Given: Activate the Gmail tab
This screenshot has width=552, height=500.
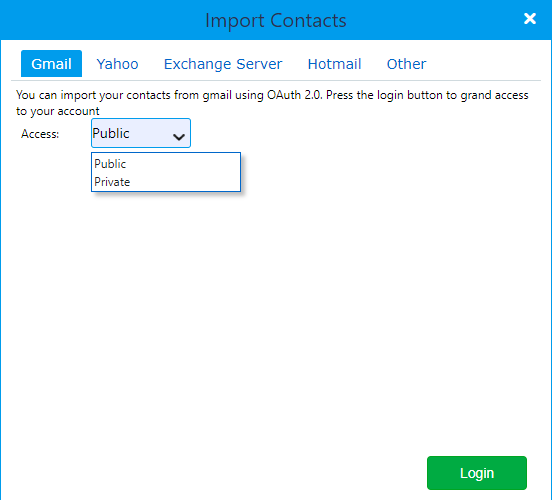Looking at the screenshot, I should (x=51, y=64).
